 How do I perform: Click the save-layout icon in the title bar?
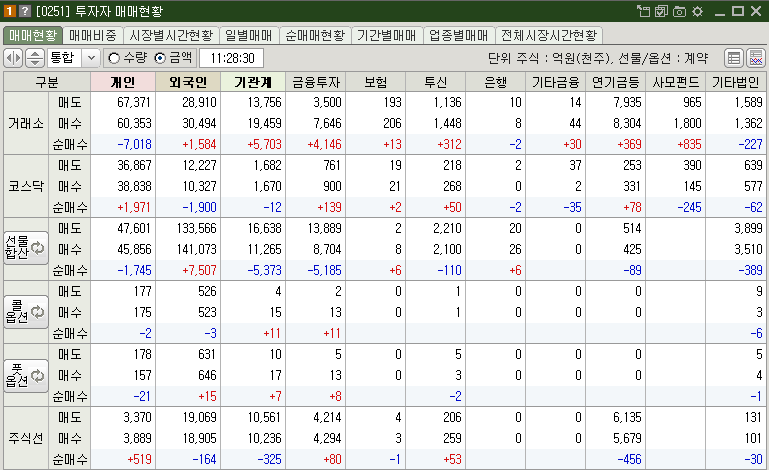pos(661,11)
